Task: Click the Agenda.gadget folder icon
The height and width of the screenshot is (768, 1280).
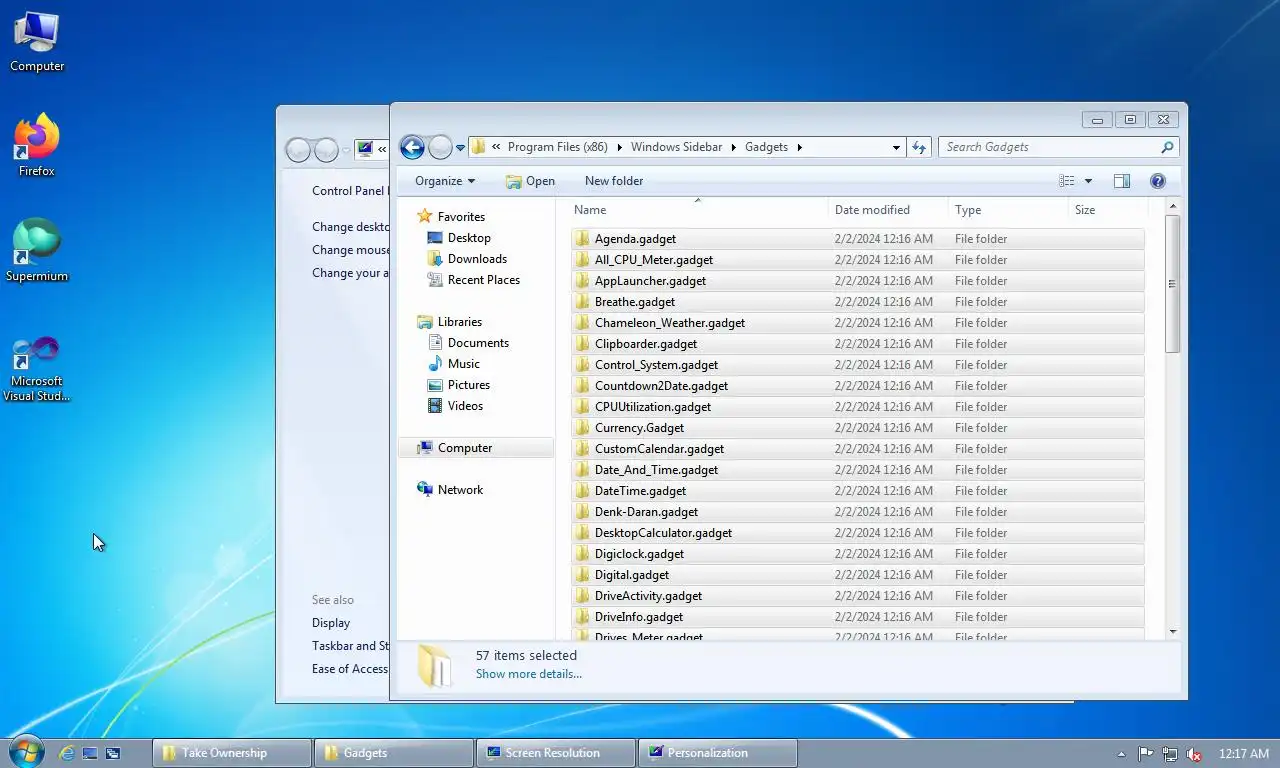Action: pos(582,239)
